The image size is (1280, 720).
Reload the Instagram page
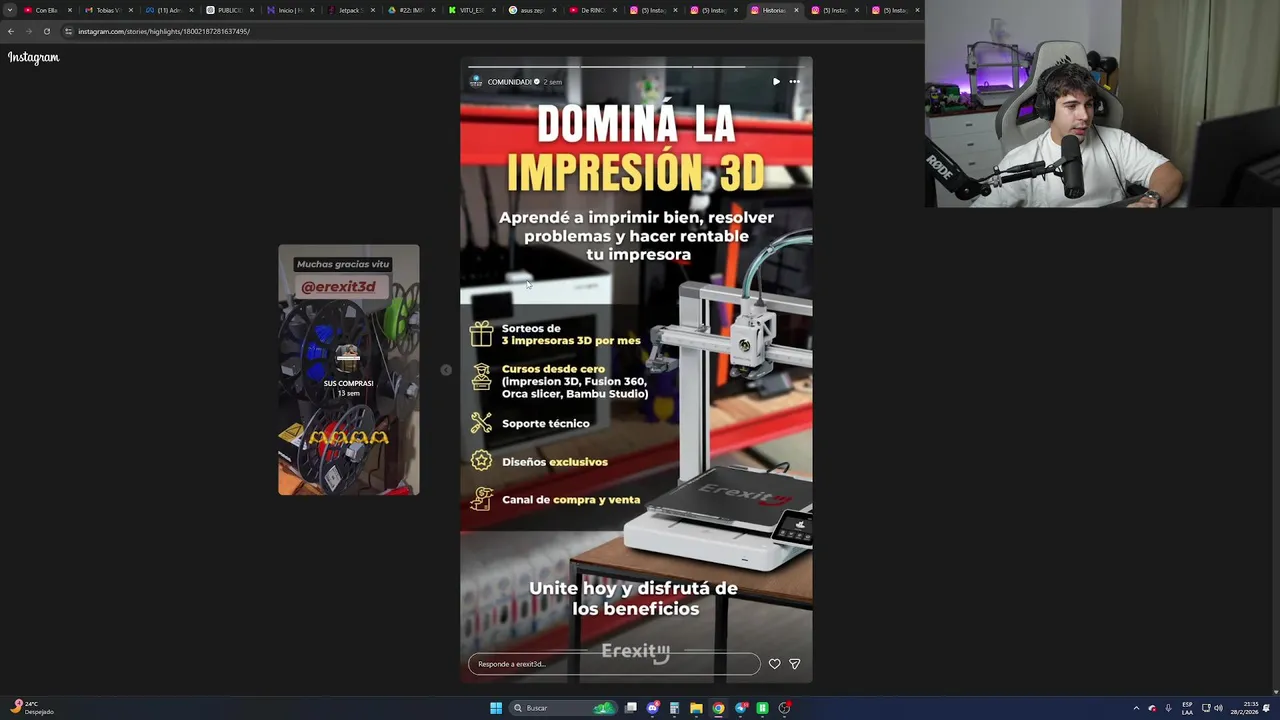[46, 31]
